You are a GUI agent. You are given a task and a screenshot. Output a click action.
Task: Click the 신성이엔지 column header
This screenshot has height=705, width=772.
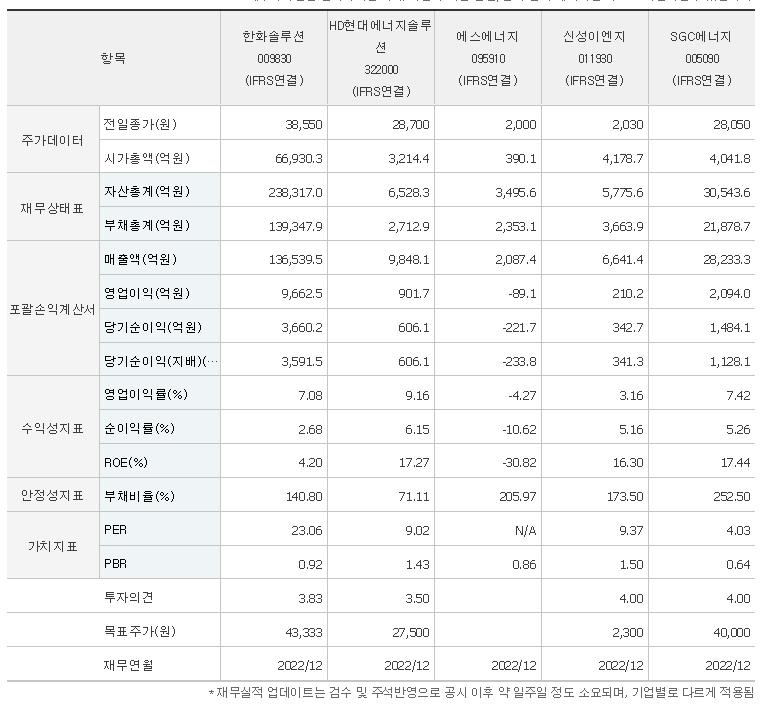tap(595, 58)
